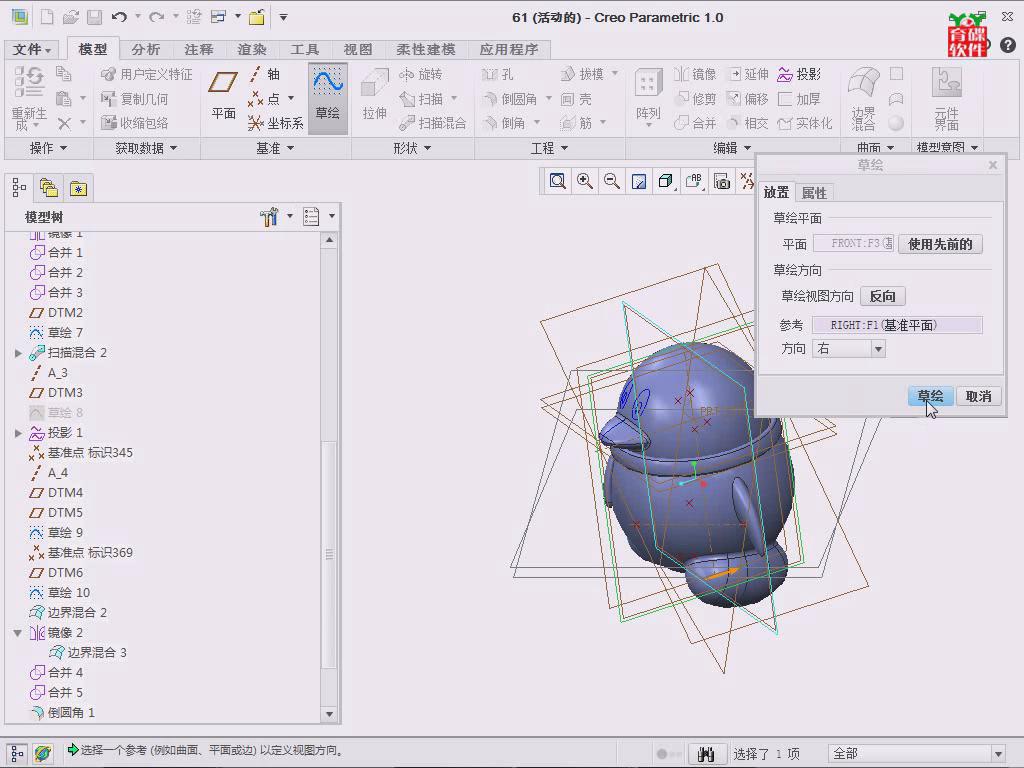This screenshot has height=768, width=1024.
Task: Toggle the browser display icon in status bar
Action: [42, 753]
